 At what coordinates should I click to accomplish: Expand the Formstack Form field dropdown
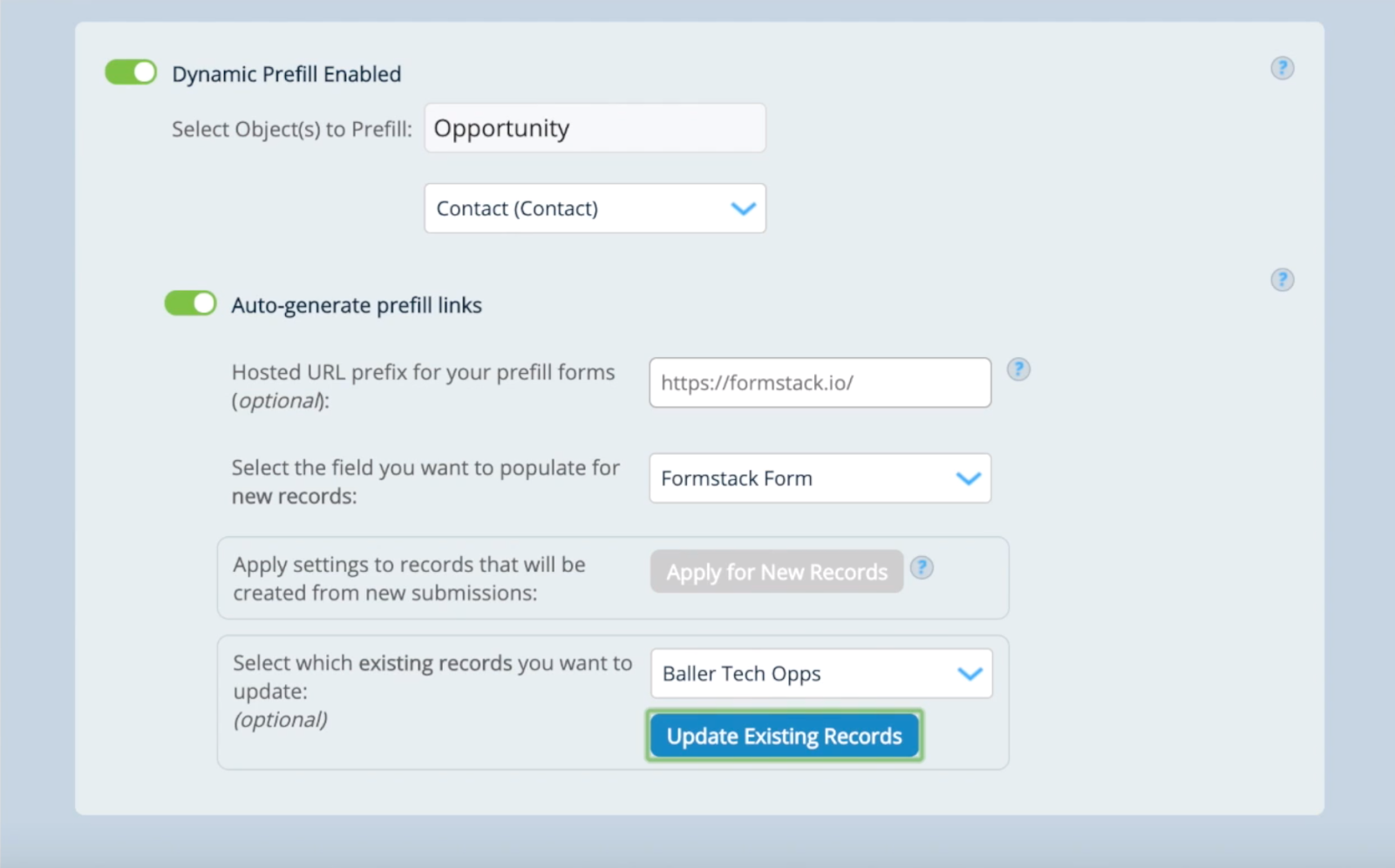[x=820, y=478]
